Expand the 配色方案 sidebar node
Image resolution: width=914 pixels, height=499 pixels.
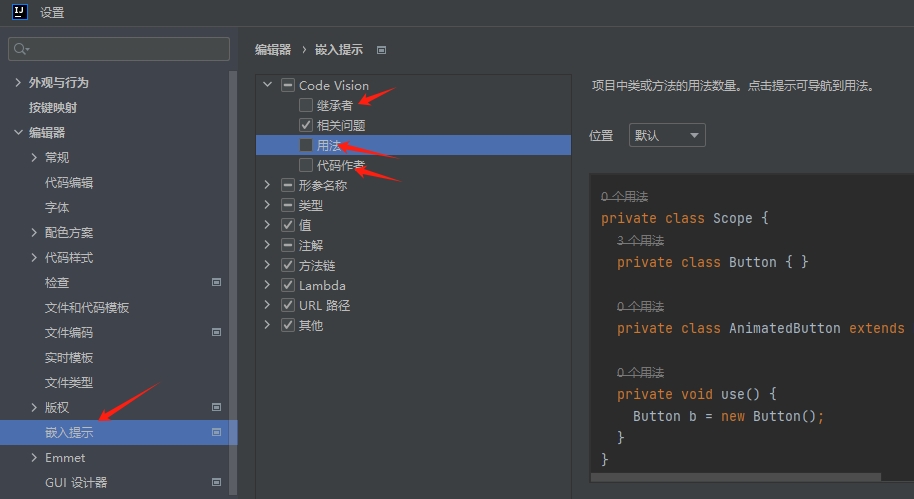pyautogui.click(x=34, y=233)
